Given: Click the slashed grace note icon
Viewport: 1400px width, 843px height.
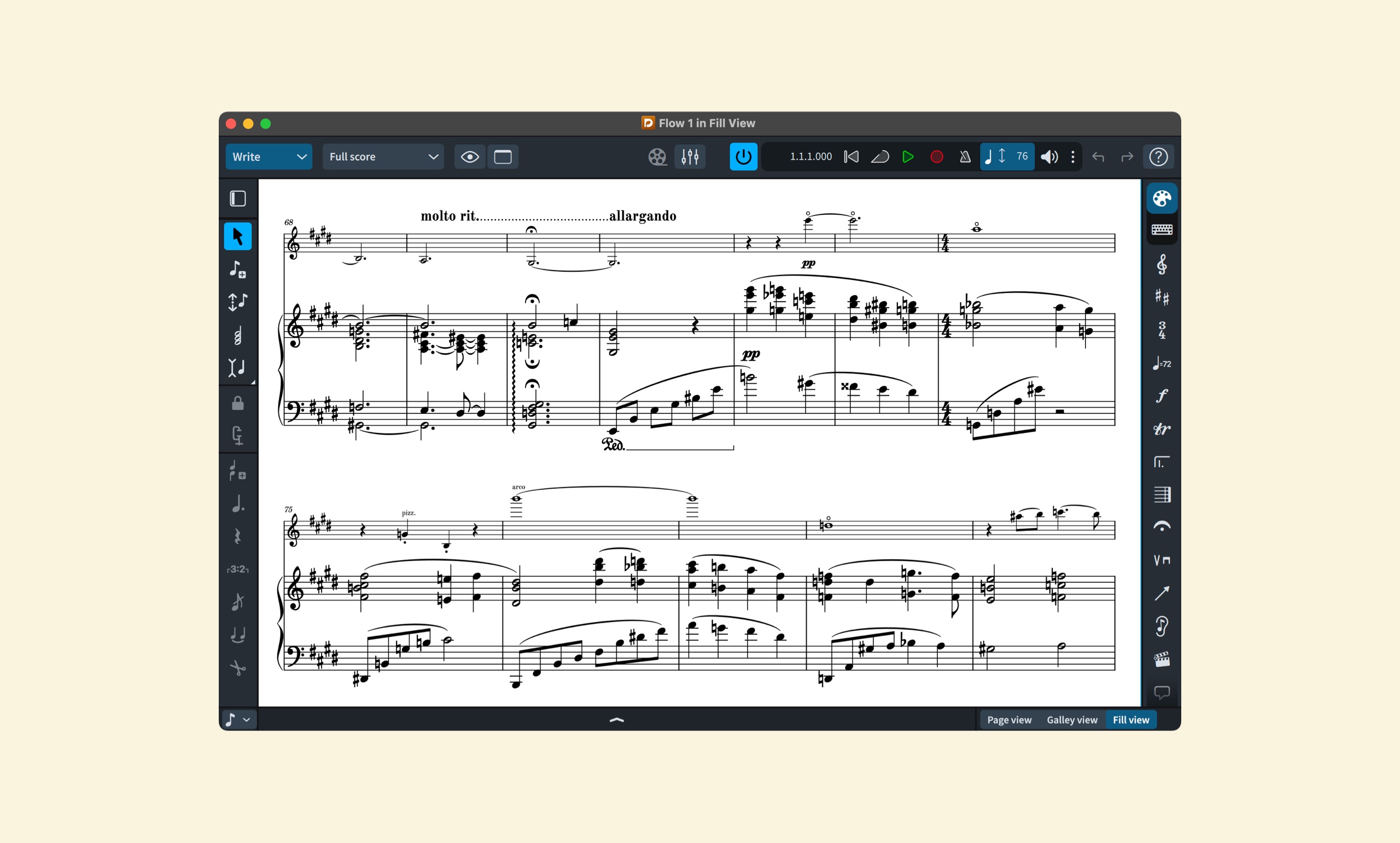Looking at the screenshot, I should pyautogui.click(x=237, y=601).
